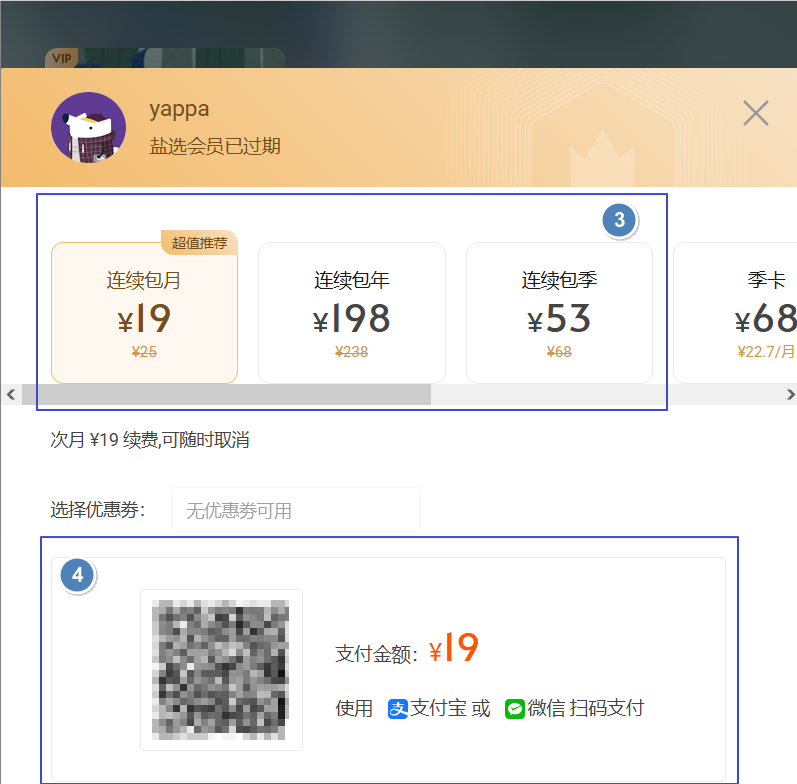Click the username yappa
Screen dimensions: 797x784
[x=179, y=110]
